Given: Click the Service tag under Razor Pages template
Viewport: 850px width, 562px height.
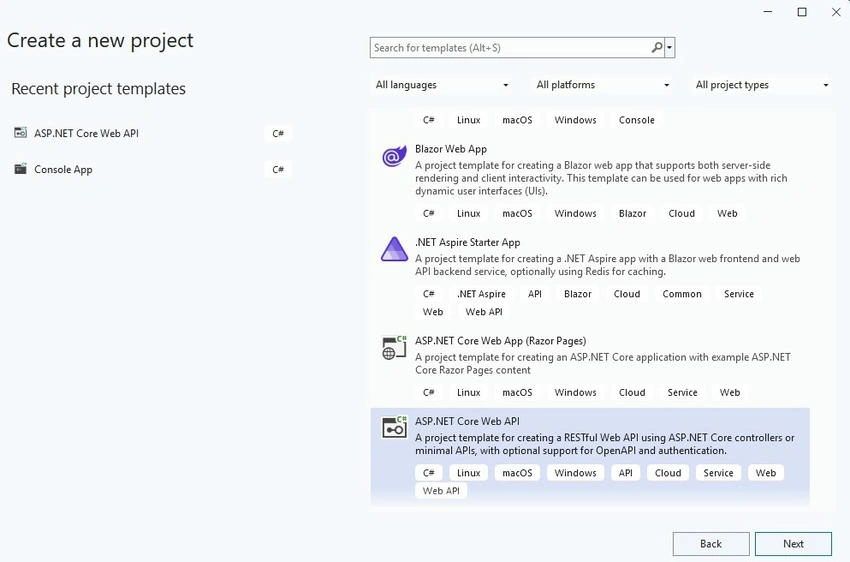Looking at the screenshot, I should tap(682, 392).
